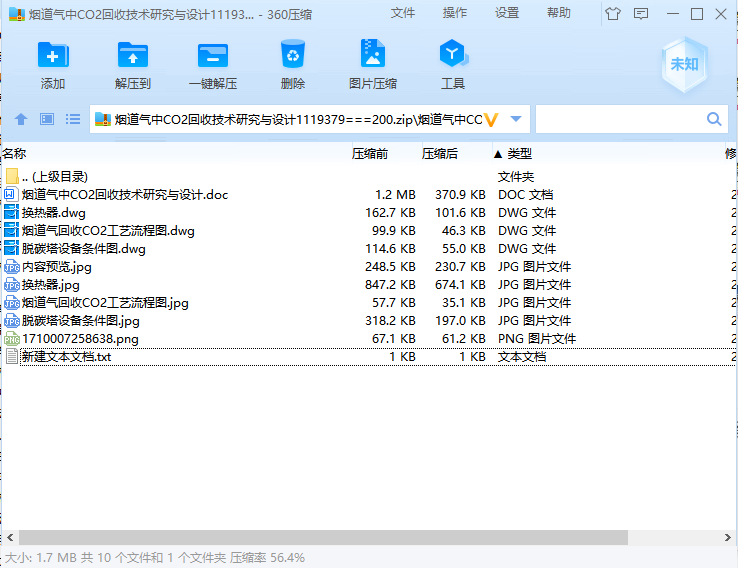Click the scrollbar left arrow
Image resolution: width=738 pixels, height=568 pixels.
point(10,537)
